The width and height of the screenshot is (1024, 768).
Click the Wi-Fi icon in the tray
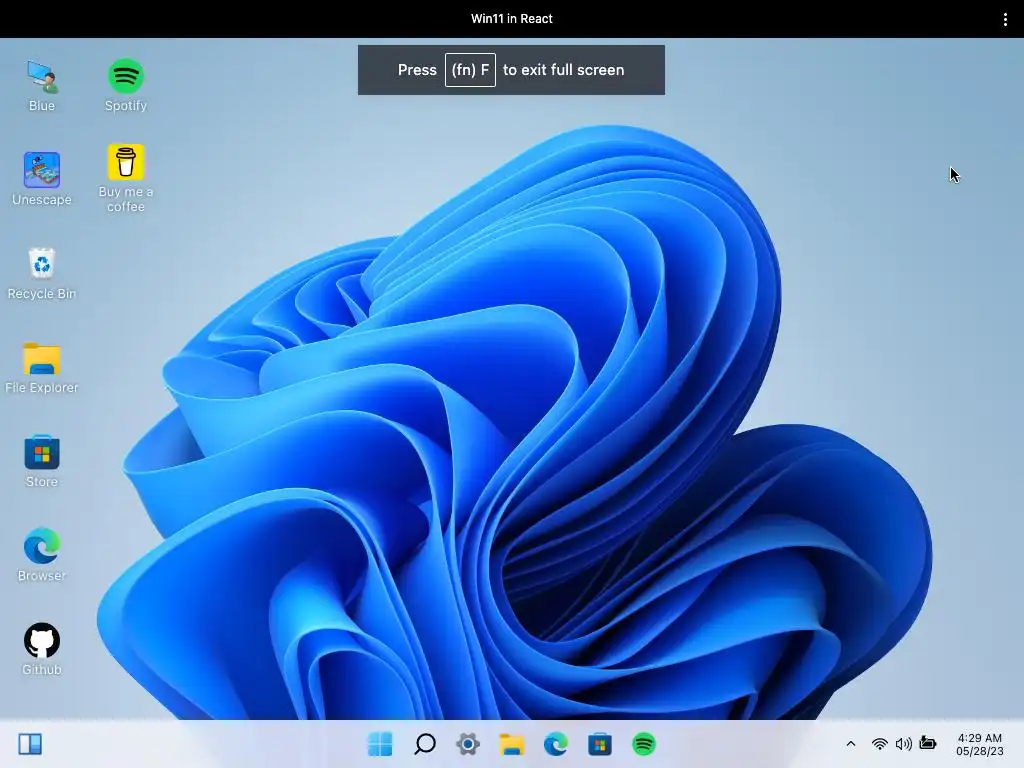coord(880,744)
